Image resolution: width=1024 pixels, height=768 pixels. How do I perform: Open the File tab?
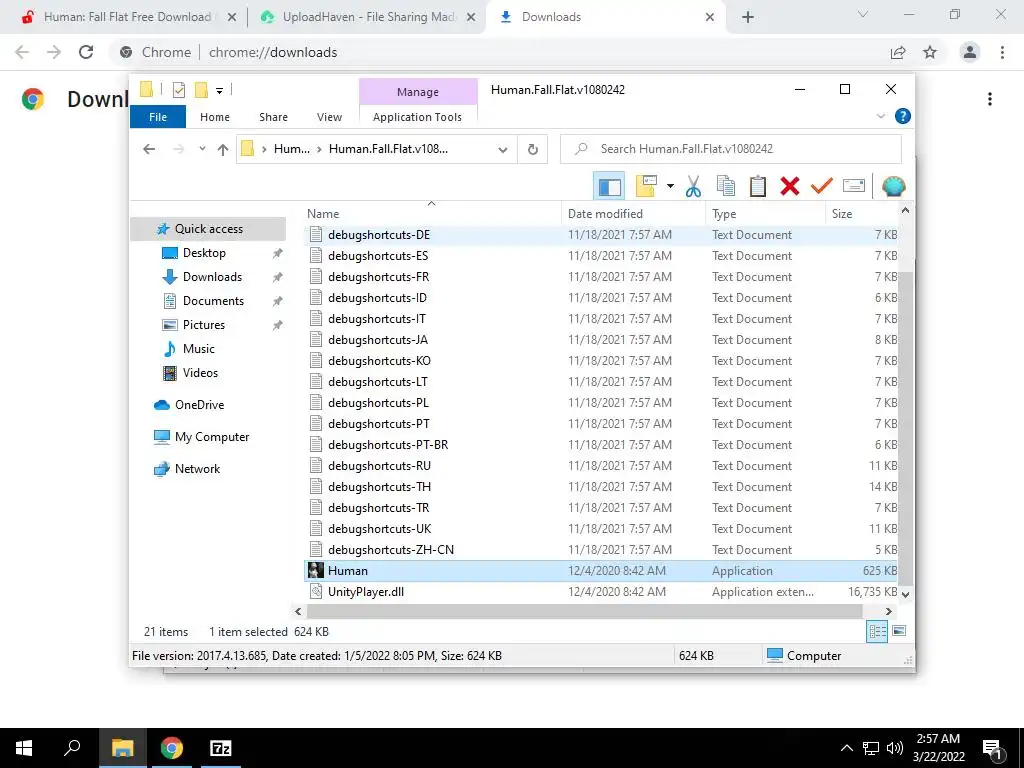(158, 117)
